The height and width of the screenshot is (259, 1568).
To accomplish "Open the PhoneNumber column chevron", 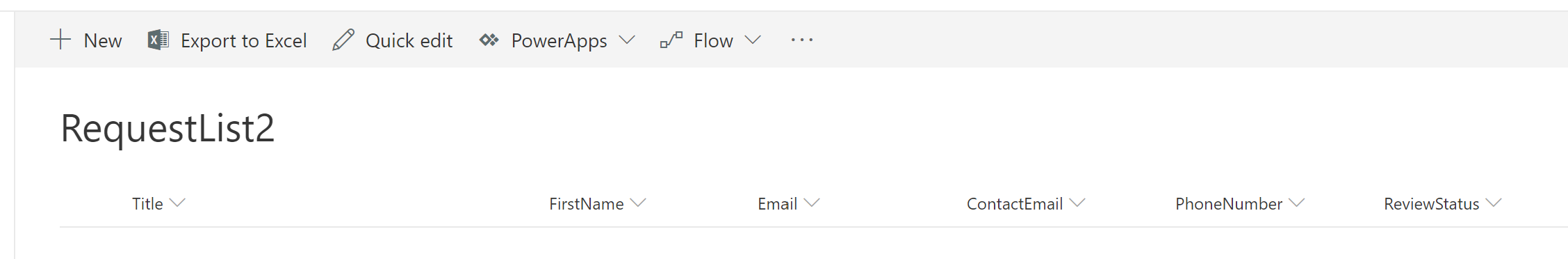I will tap(1297, 203).
